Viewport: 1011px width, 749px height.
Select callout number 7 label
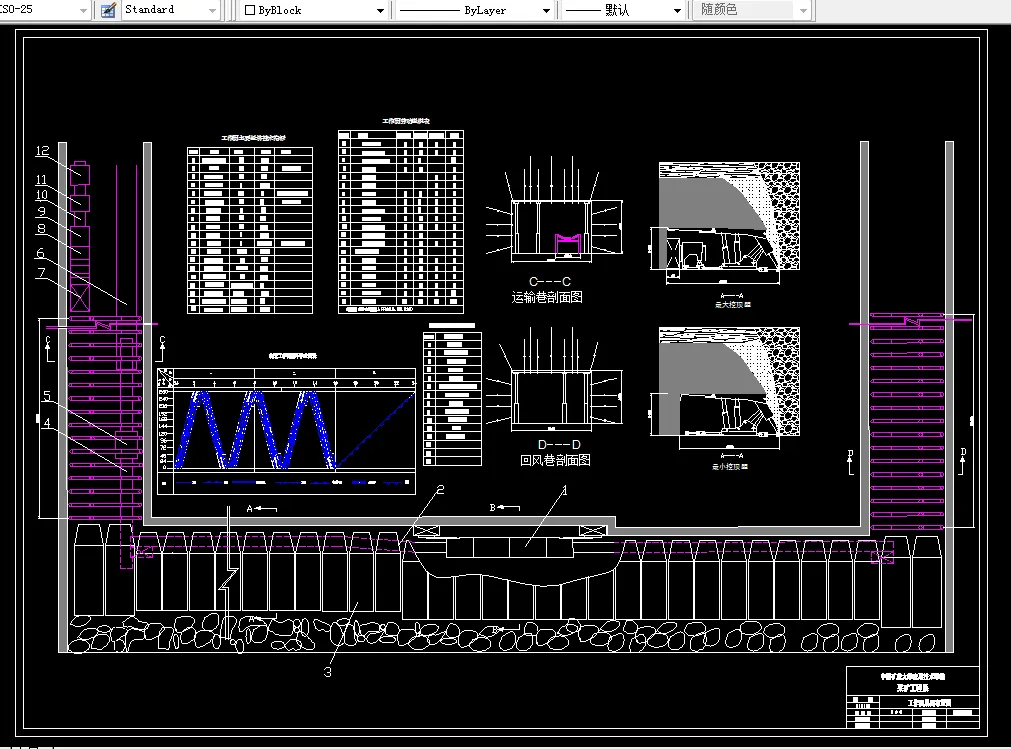pos(41,273)
